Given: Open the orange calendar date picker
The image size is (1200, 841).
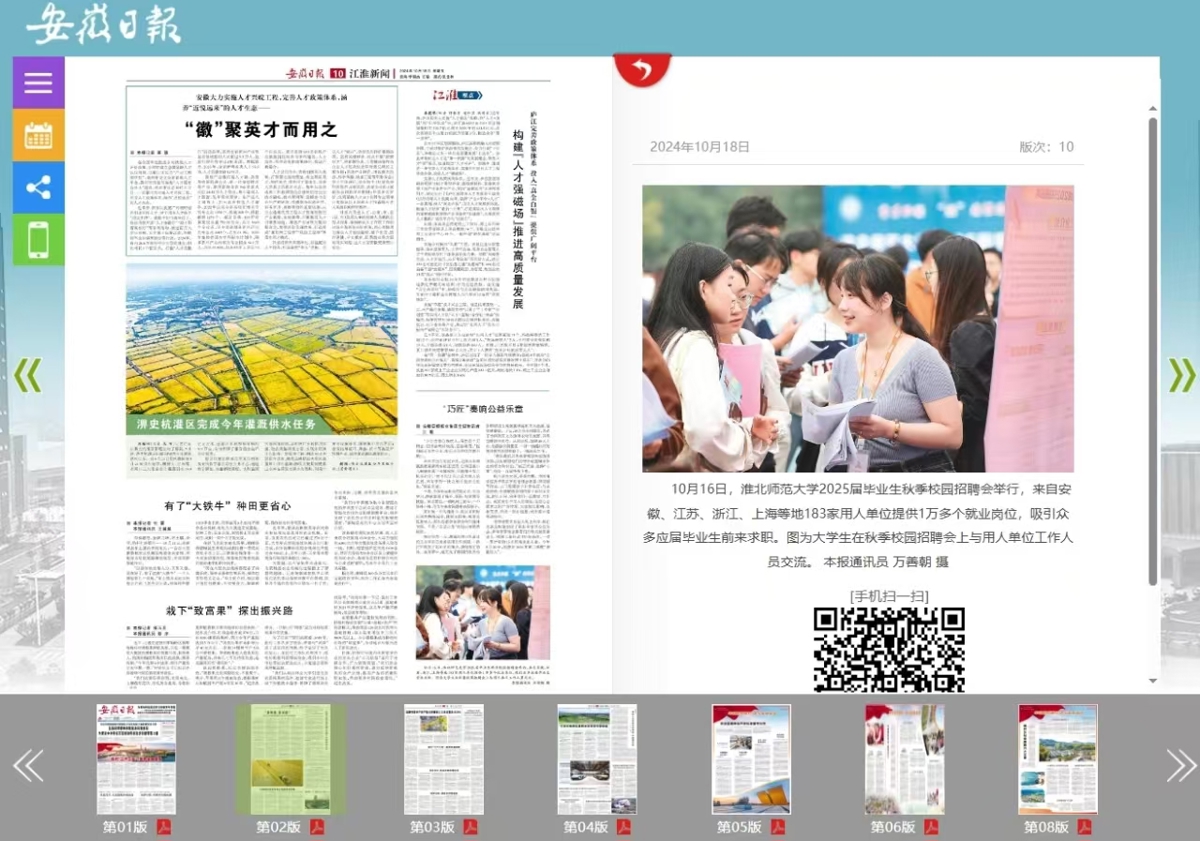Looking at the screenshot, I should 38,135.
